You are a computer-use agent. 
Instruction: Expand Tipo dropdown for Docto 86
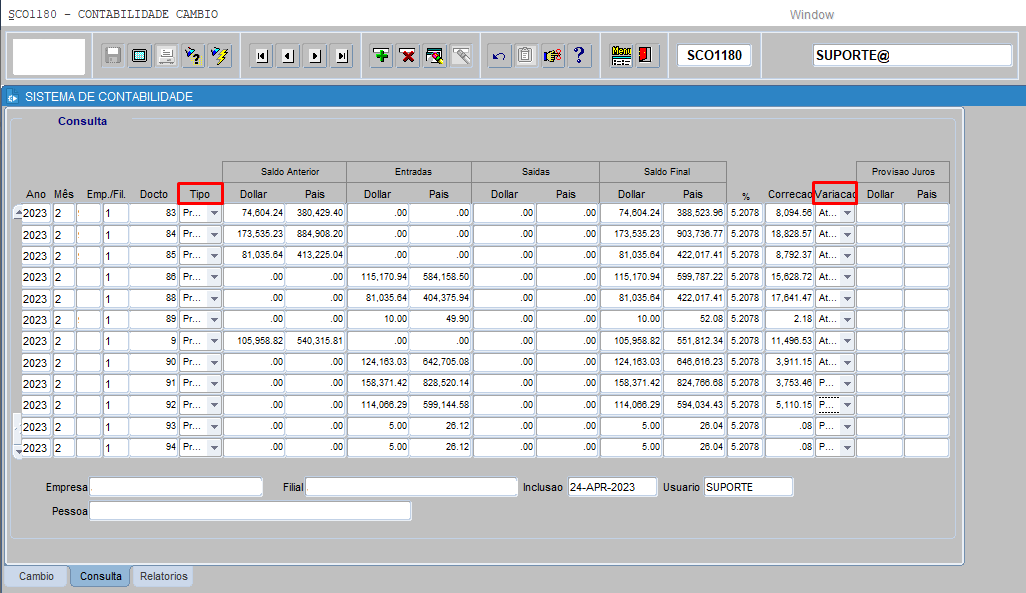[214, 277]
